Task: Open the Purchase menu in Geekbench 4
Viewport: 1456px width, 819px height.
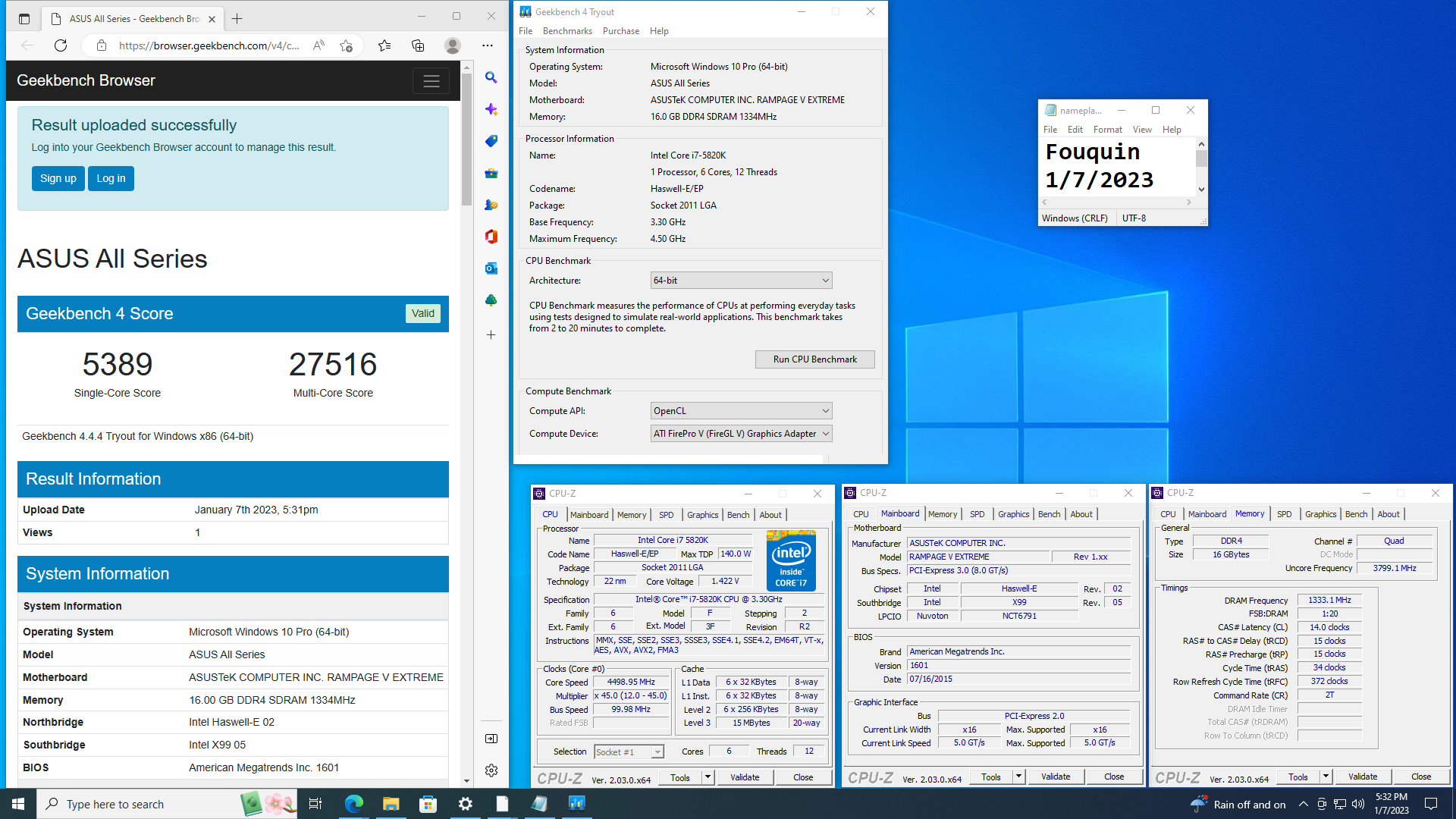Action: pos(621,31)
